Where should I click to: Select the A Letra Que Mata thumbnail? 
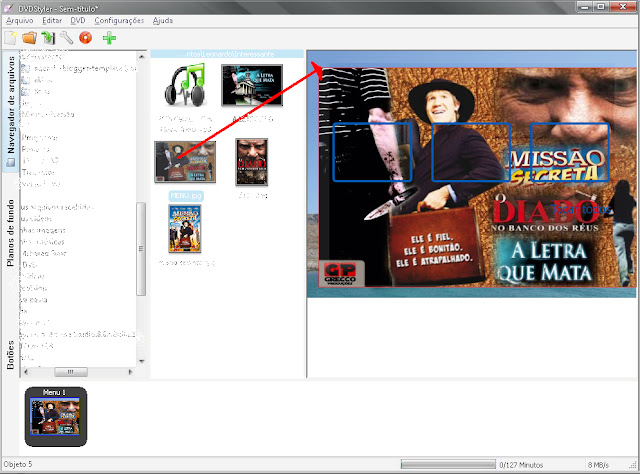(x=252, y=85)
